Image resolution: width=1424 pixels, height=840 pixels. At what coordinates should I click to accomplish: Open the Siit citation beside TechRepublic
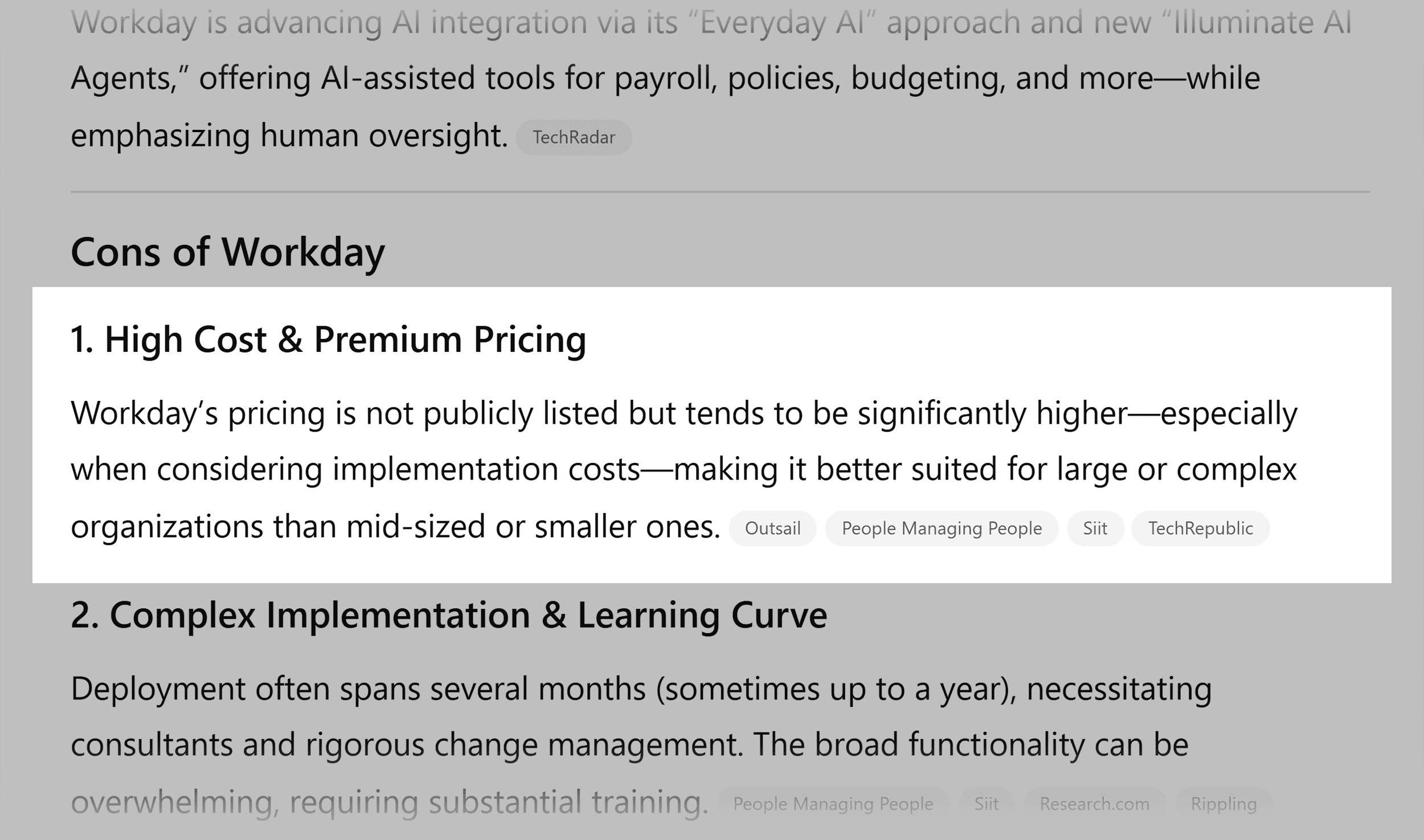[1095, 528]
